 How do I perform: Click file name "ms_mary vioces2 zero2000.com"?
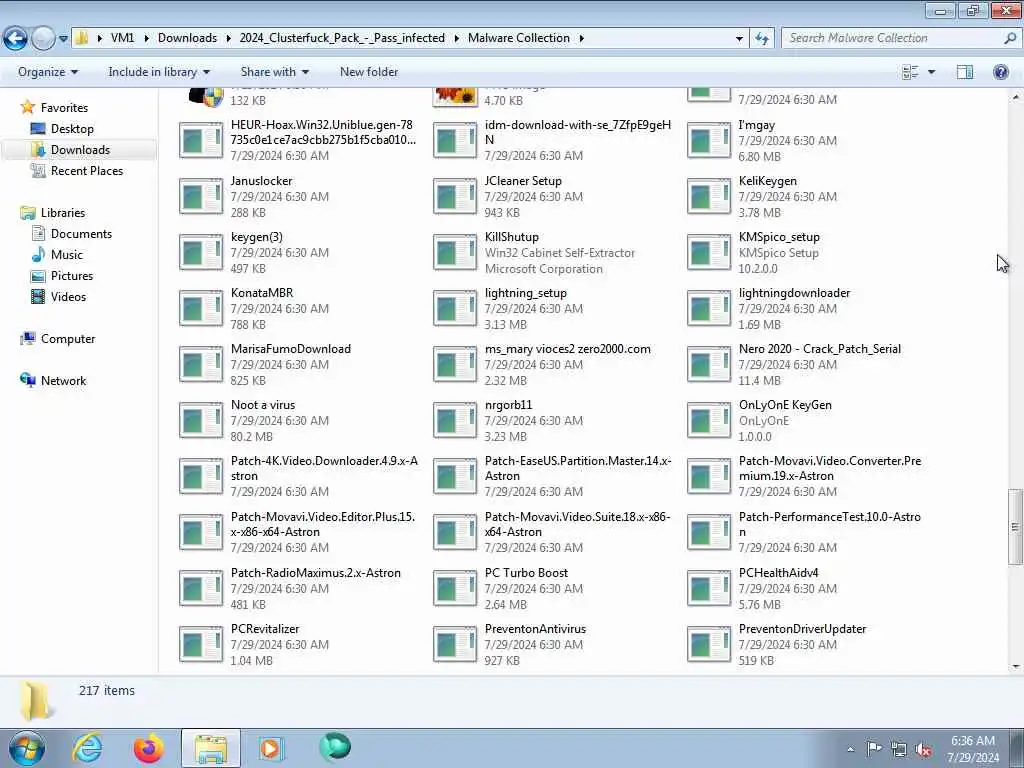tap(568, 349)
